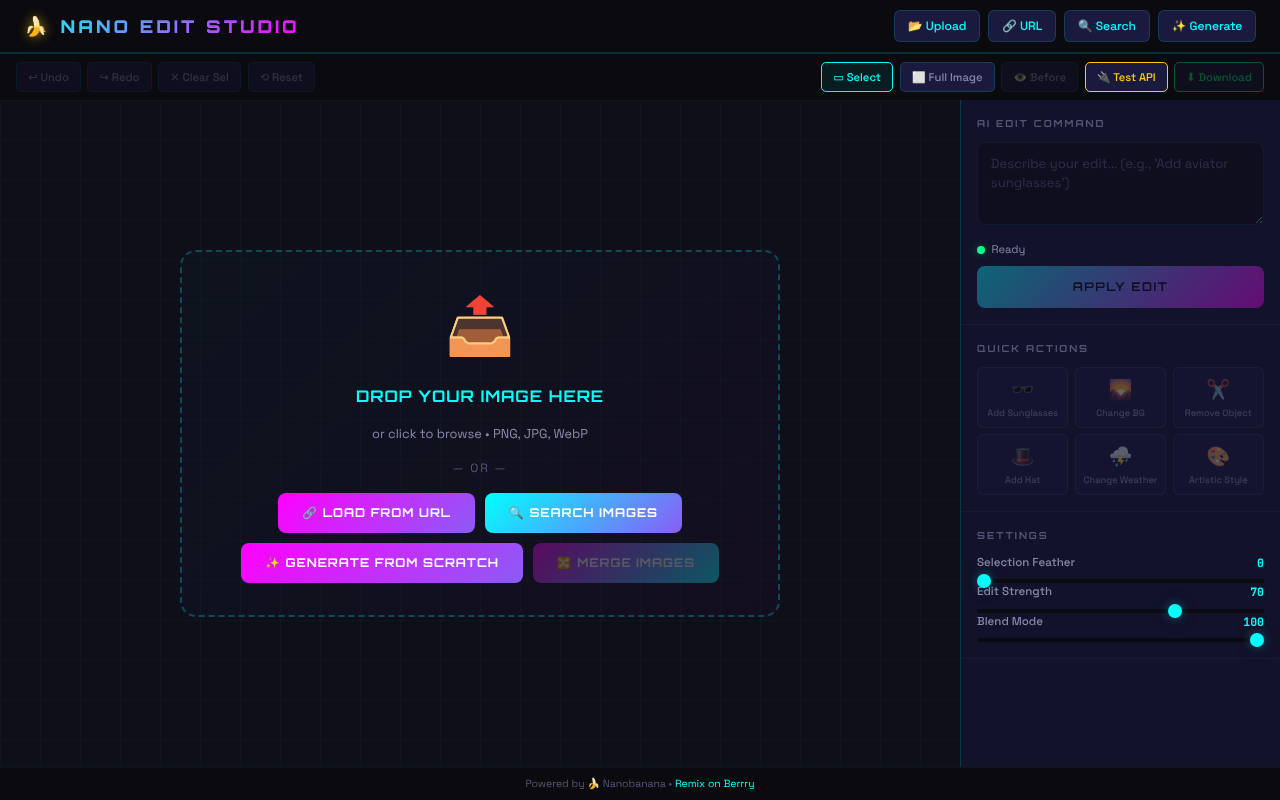Open the Remix on Berrry link
This screenshot has height=800, width=1280.
tap(714, 783)
